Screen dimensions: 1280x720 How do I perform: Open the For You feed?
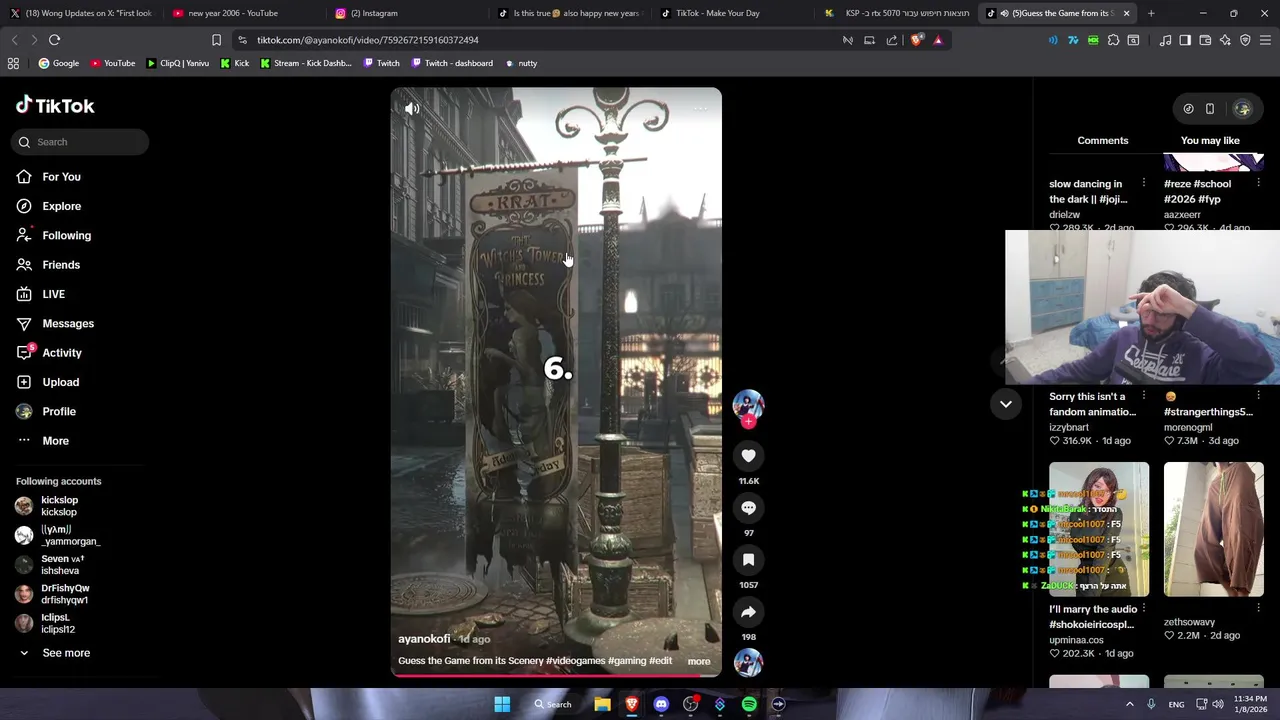pos(61,177)
